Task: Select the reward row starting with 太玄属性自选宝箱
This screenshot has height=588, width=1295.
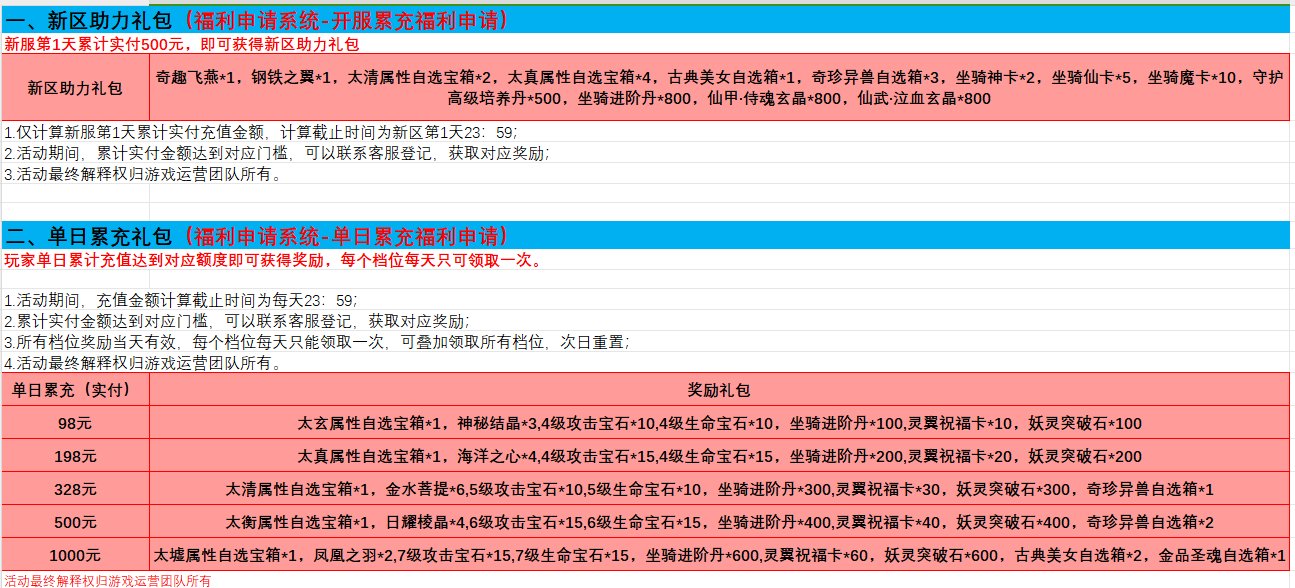Action: (719, 423)
